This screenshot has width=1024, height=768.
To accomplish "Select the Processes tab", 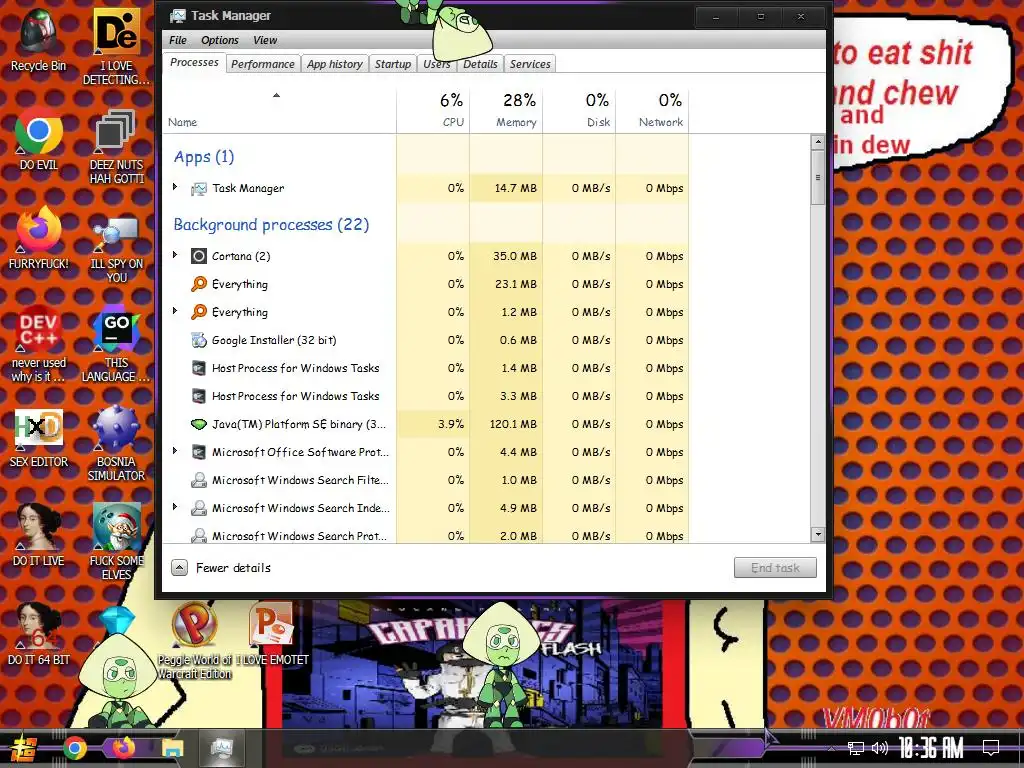I will pyautogui.click(x=194, y=63).
